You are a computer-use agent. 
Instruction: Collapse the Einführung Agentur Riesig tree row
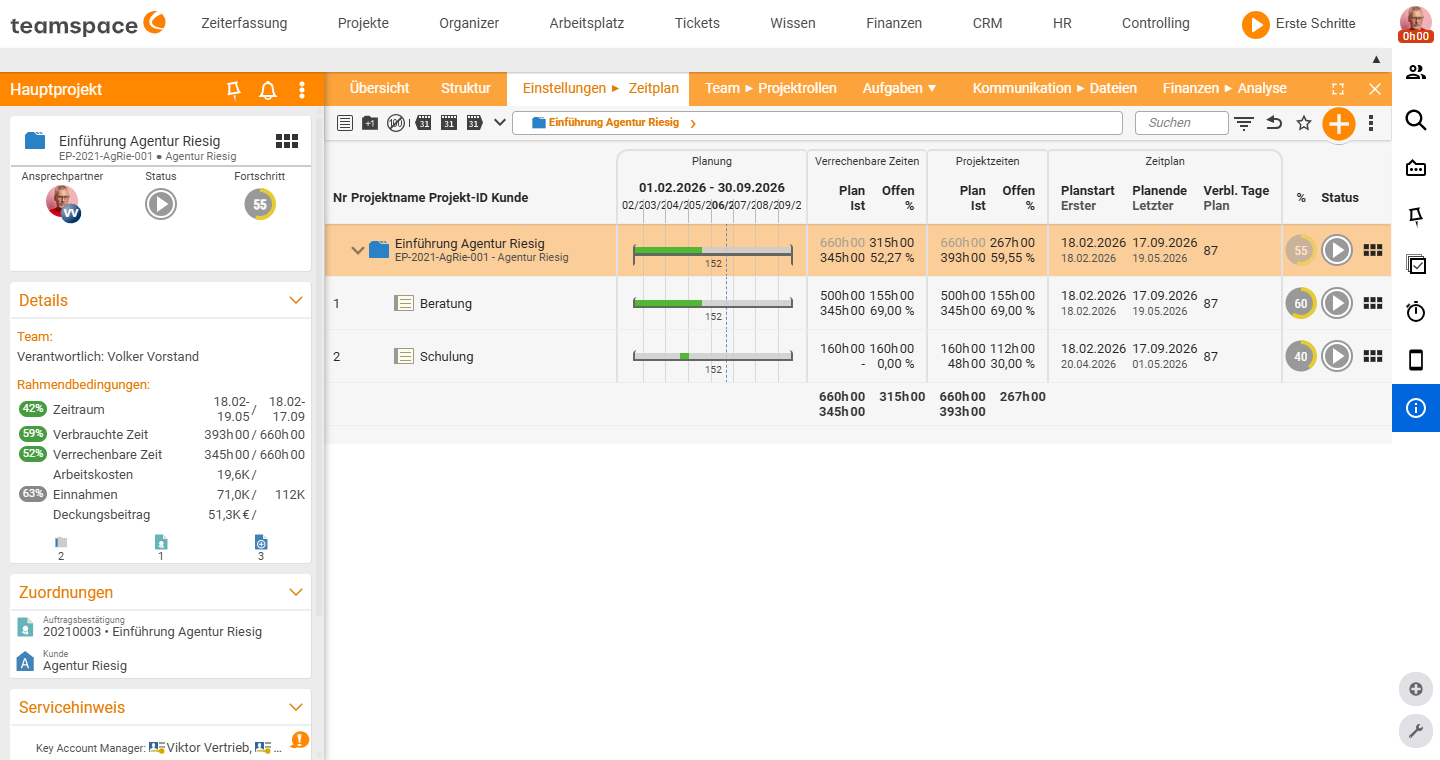[357, 250]
